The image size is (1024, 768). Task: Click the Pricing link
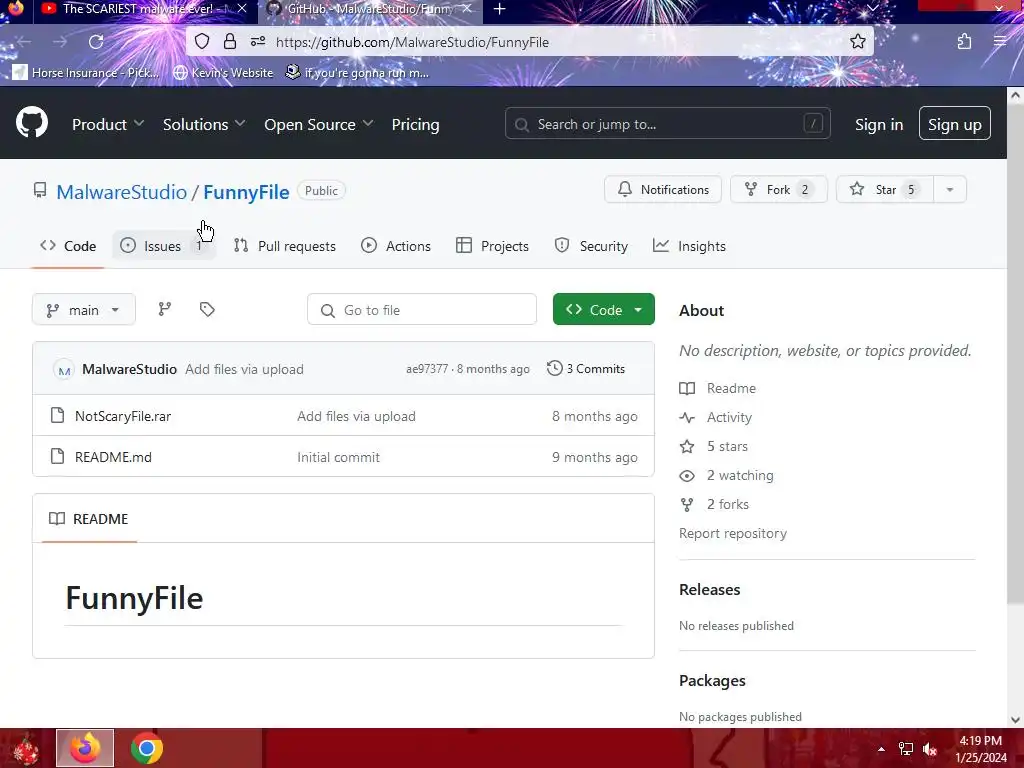tap(415, 124)
